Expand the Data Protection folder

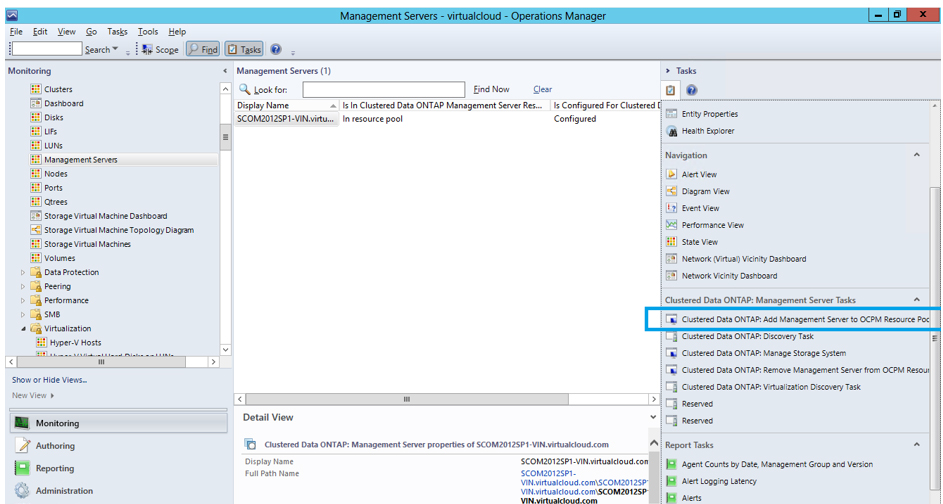tap(24, 272)
